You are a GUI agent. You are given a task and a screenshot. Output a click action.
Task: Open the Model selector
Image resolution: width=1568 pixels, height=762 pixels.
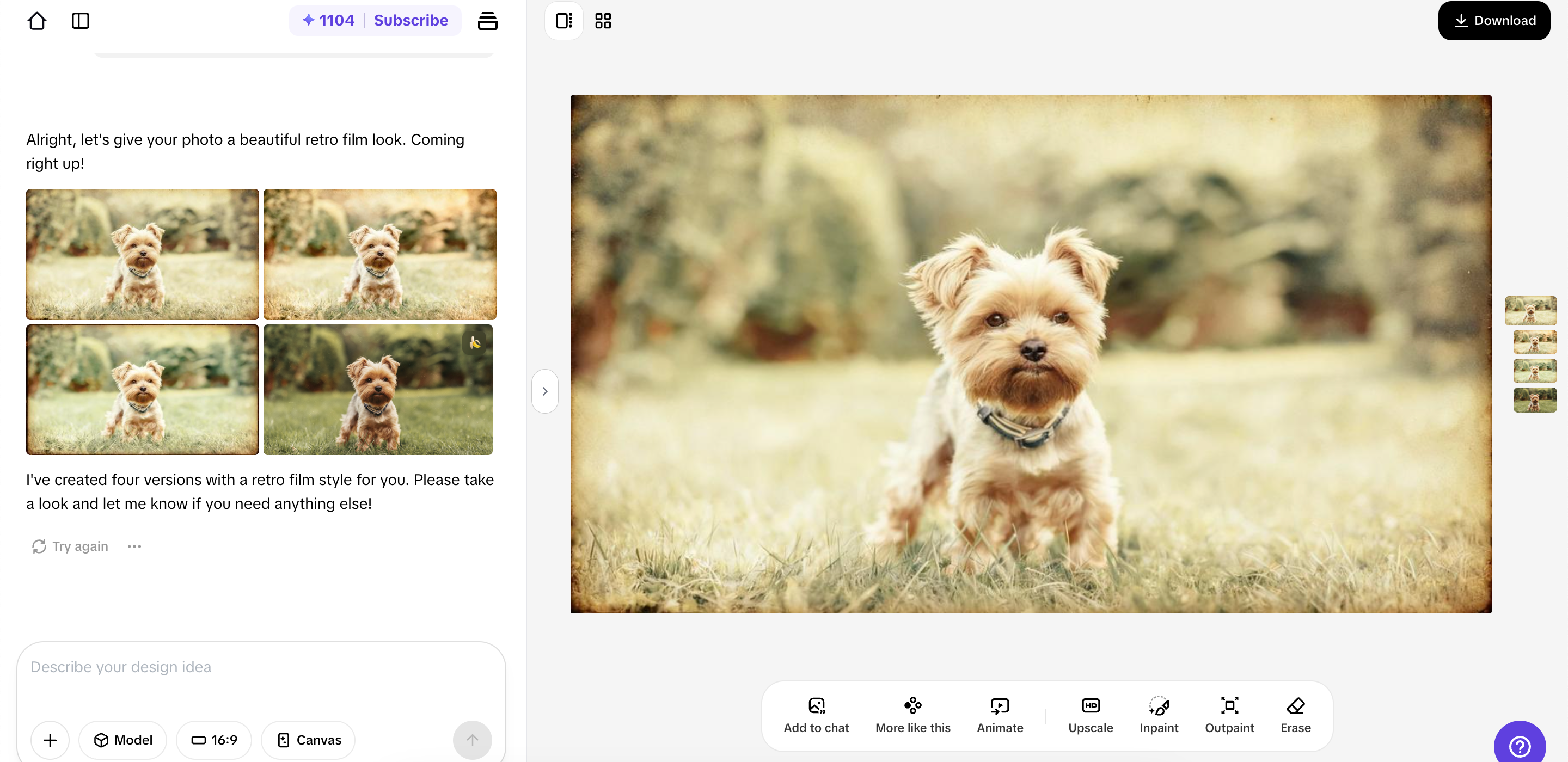pos(123,740)
